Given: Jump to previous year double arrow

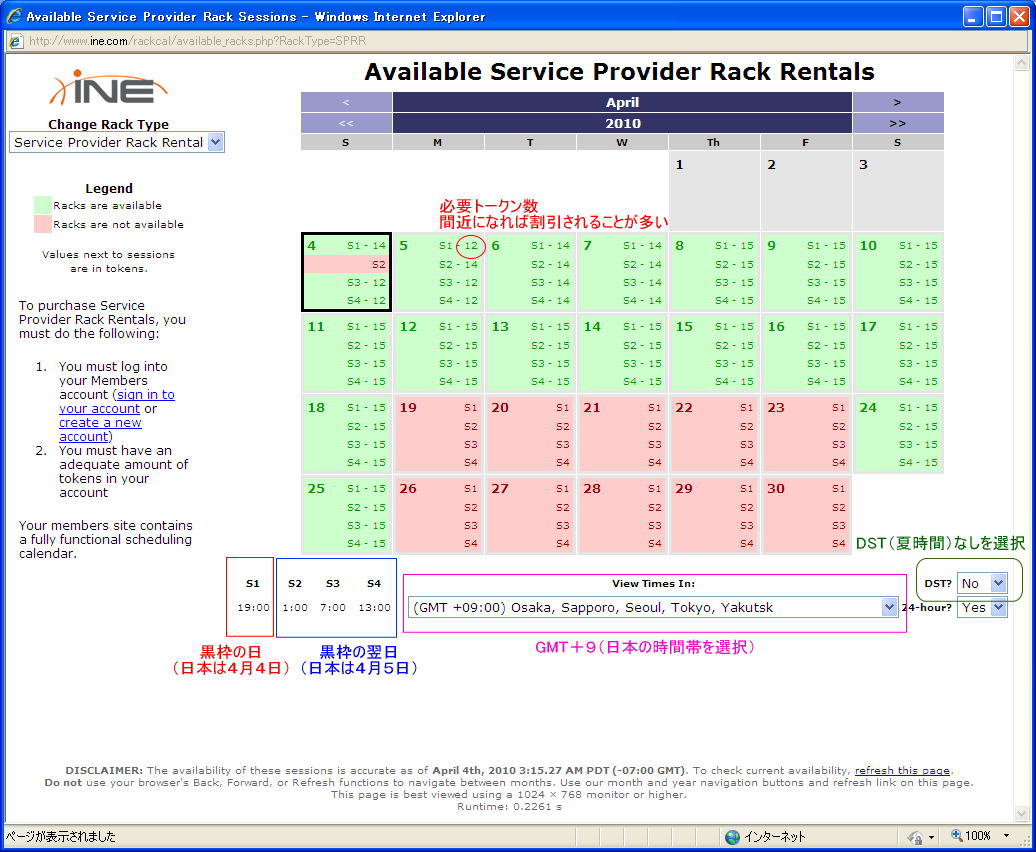Looking at the screenshot, I should (x=346, y=124).
